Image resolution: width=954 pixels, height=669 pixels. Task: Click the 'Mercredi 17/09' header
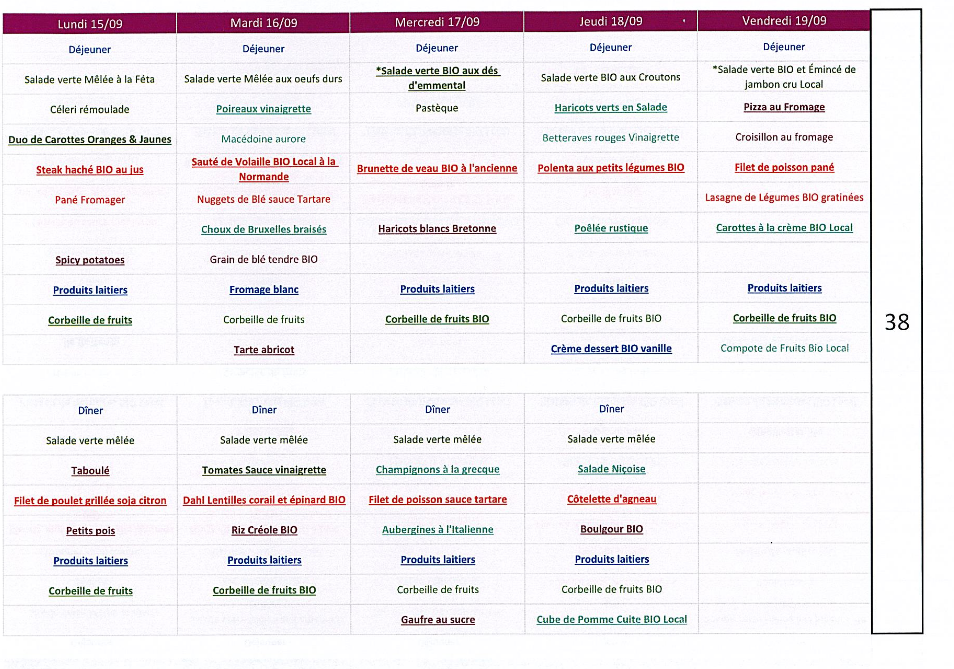click(437, 22)
